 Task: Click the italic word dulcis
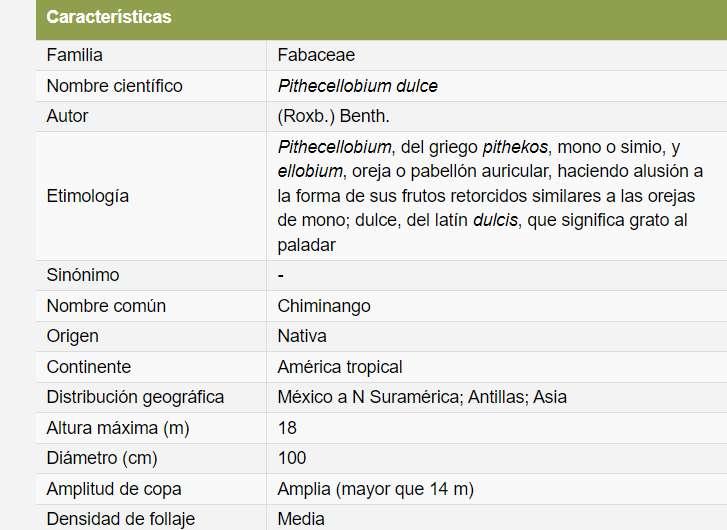pos(496,220)
